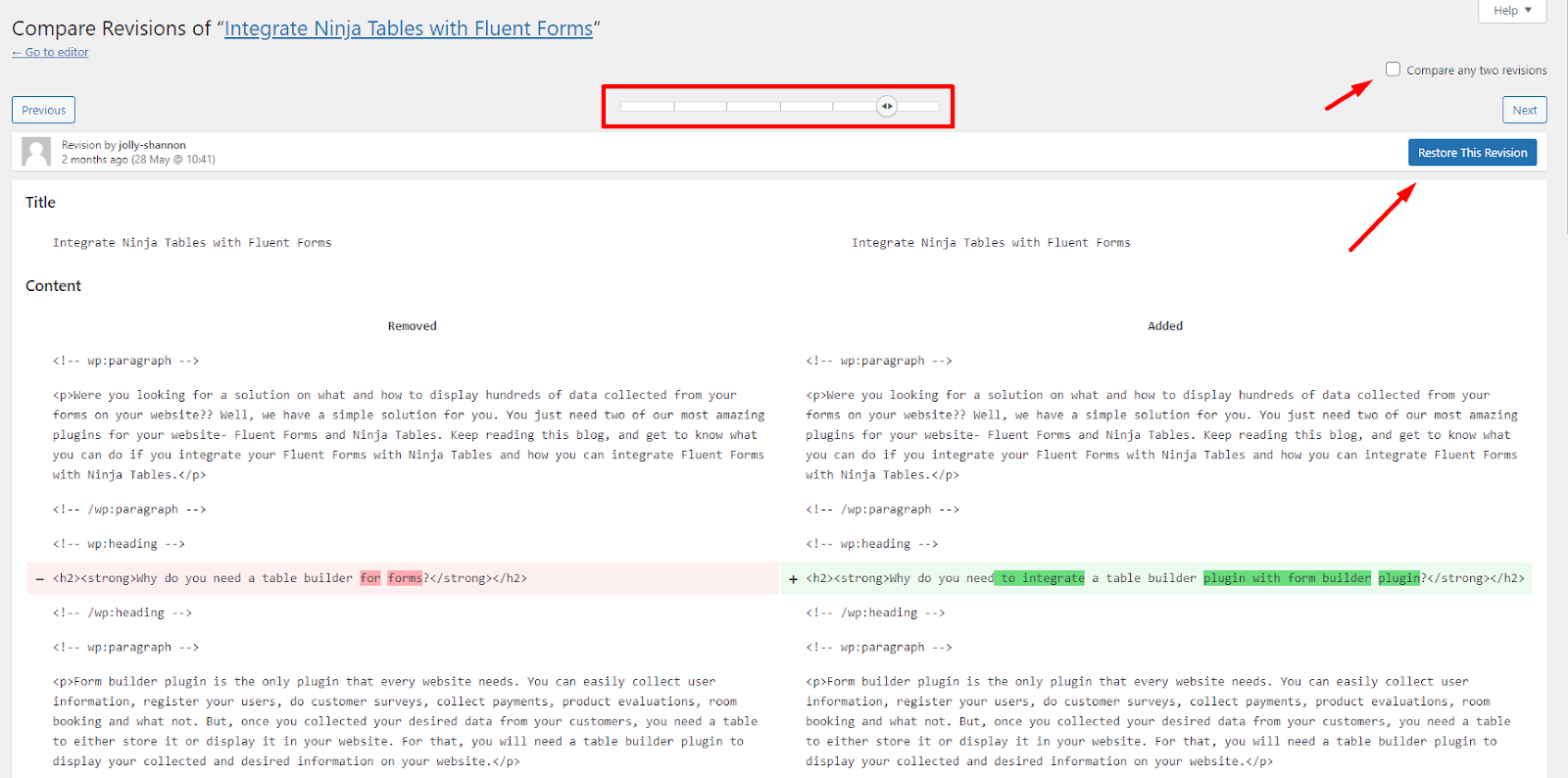Click right column title "Integrate Ninja Tables with Fluent Forms"

[991, 243]
